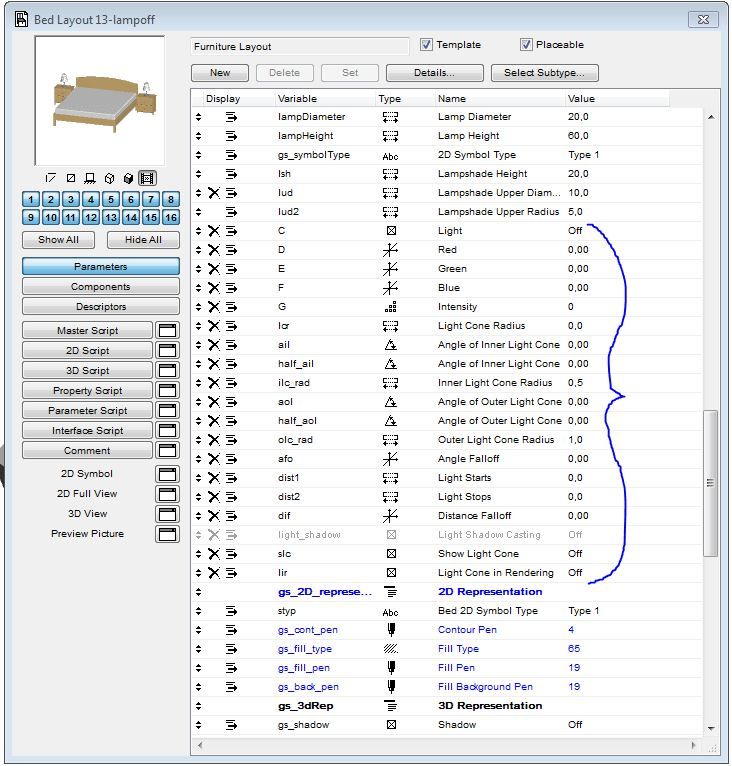The height and width of the screenshot is (766, 732).
Task: Click reorder arrows for lampDiameter row
Action: coord(198,117)
